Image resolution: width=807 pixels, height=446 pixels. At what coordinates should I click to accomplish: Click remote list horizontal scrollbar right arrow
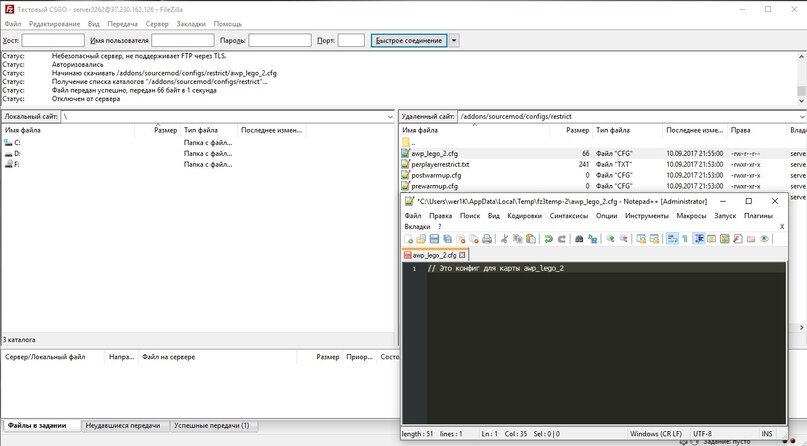click(x=801, y=327)
